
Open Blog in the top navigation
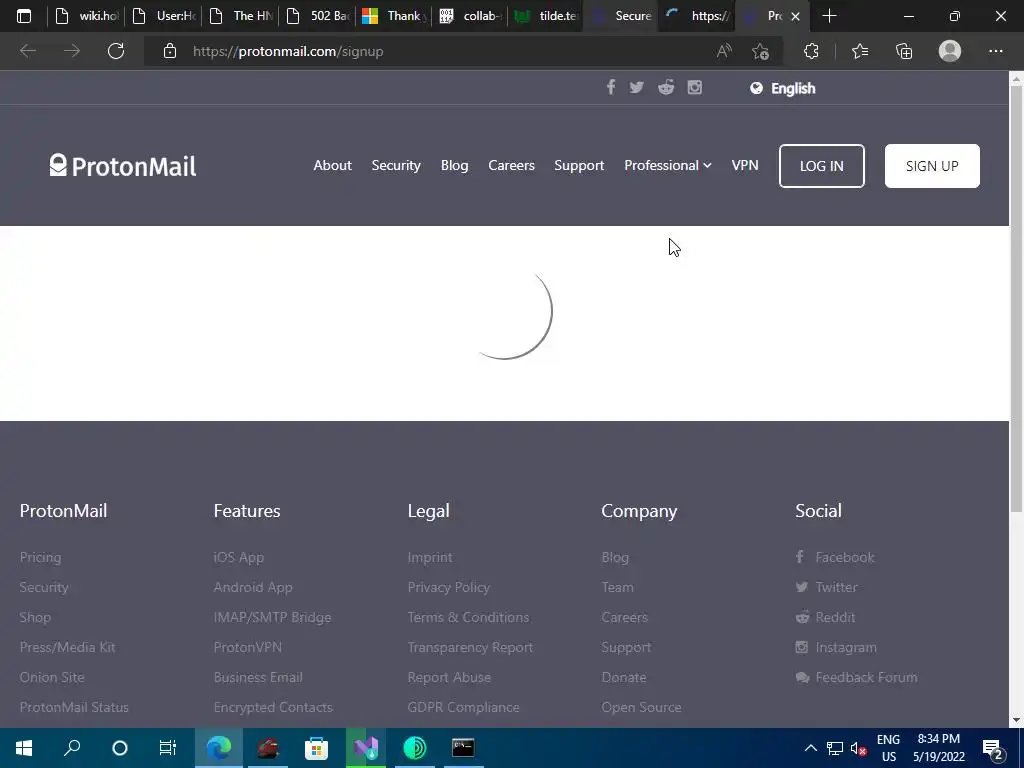pos(454,165)
